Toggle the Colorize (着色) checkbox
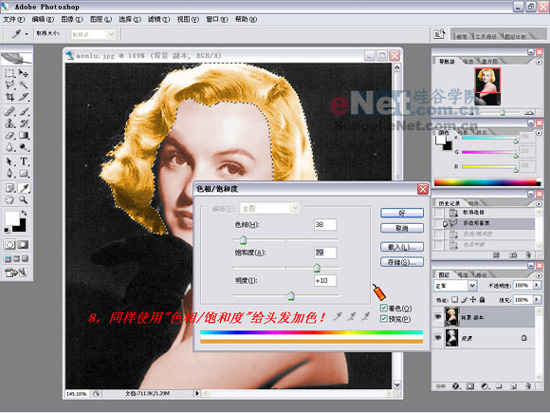550x413 pixels. (384, 308)
